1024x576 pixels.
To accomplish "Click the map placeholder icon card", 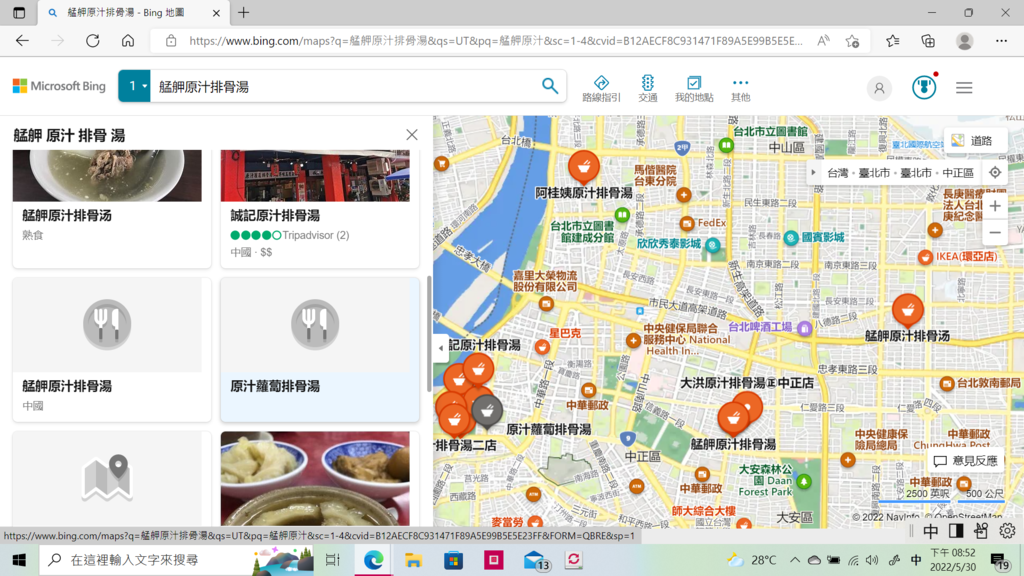I will click(x=107, y=478).
